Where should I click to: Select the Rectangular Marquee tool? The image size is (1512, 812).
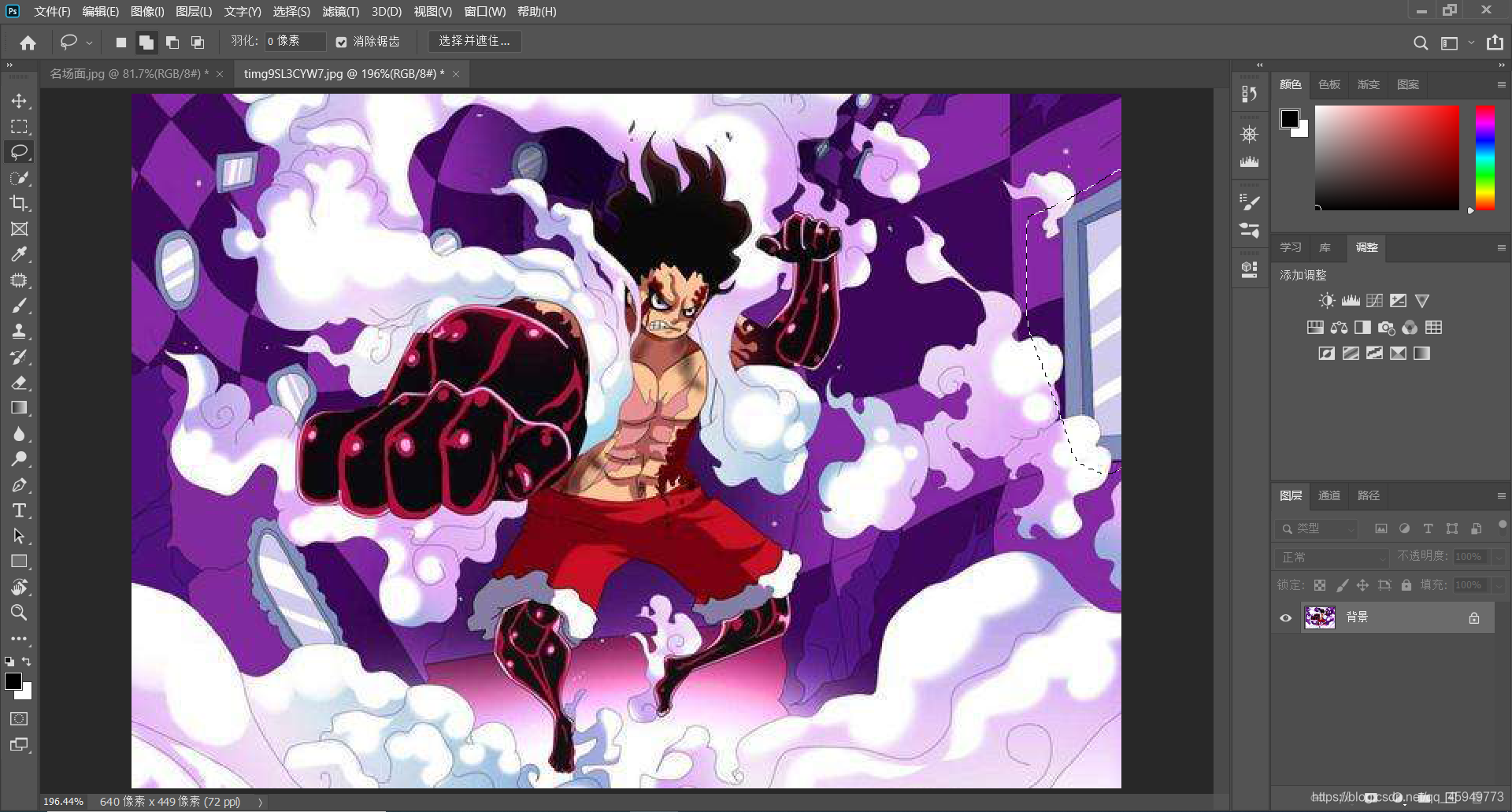tap(19, 126)
